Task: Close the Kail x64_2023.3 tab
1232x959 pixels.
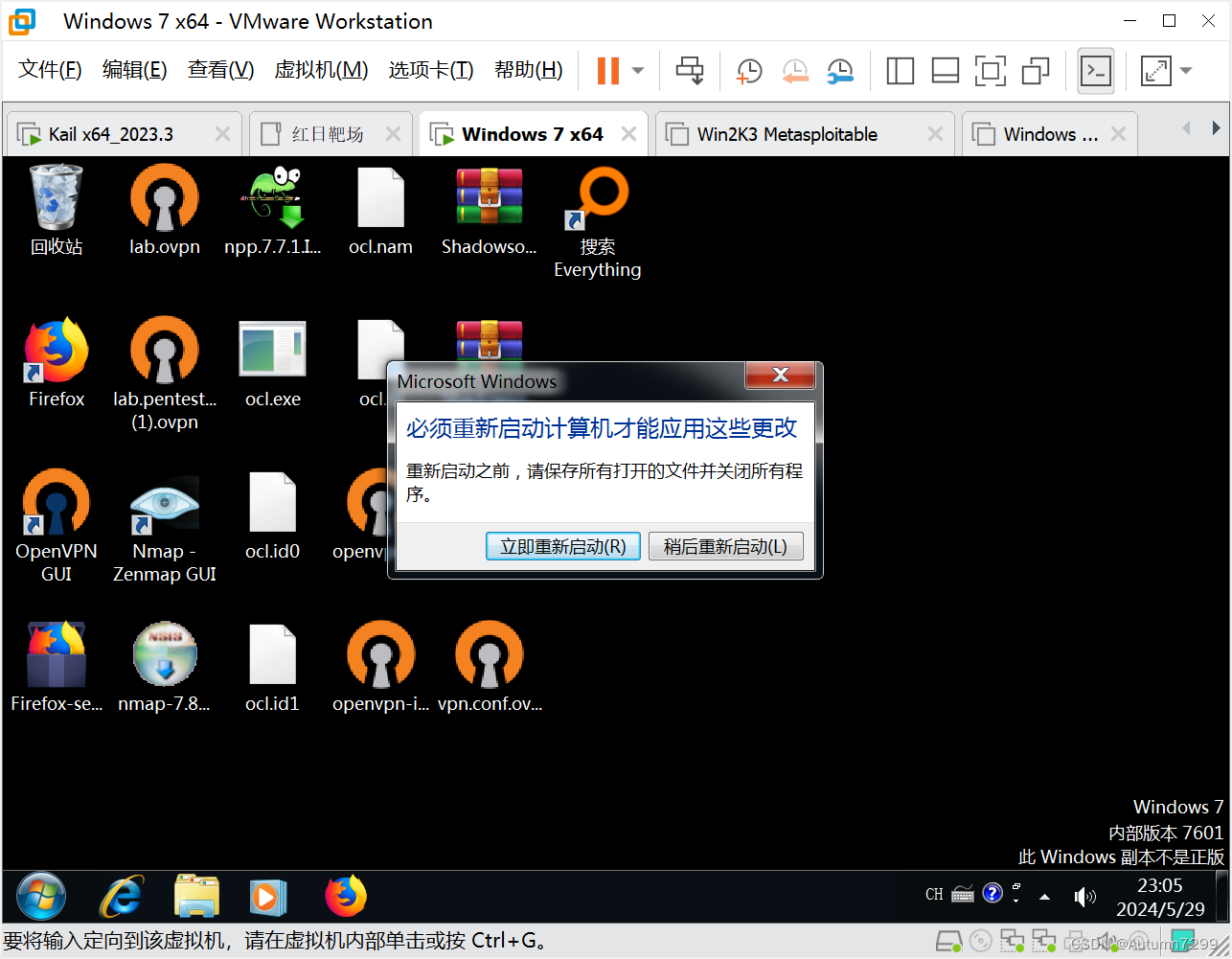Action: pos(222,134)
